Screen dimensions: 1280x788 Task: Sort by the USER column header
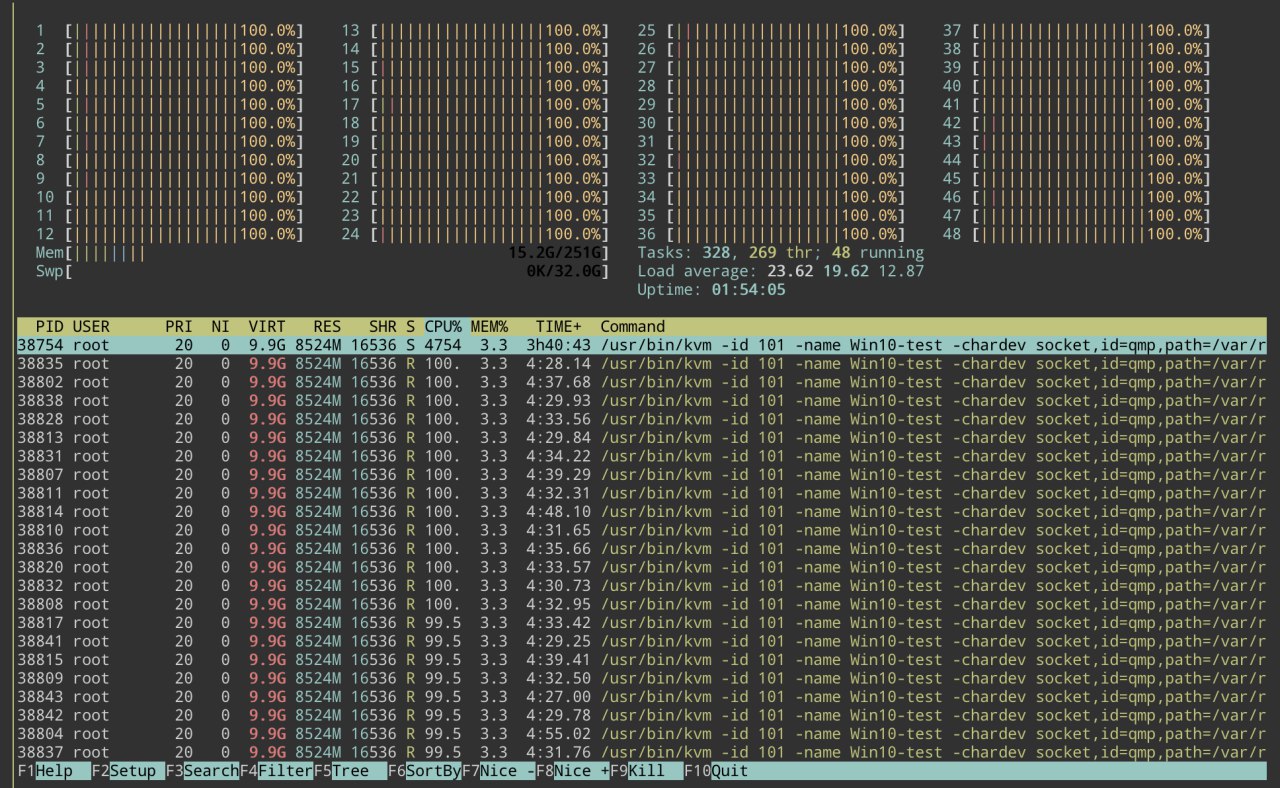[91, 326]
